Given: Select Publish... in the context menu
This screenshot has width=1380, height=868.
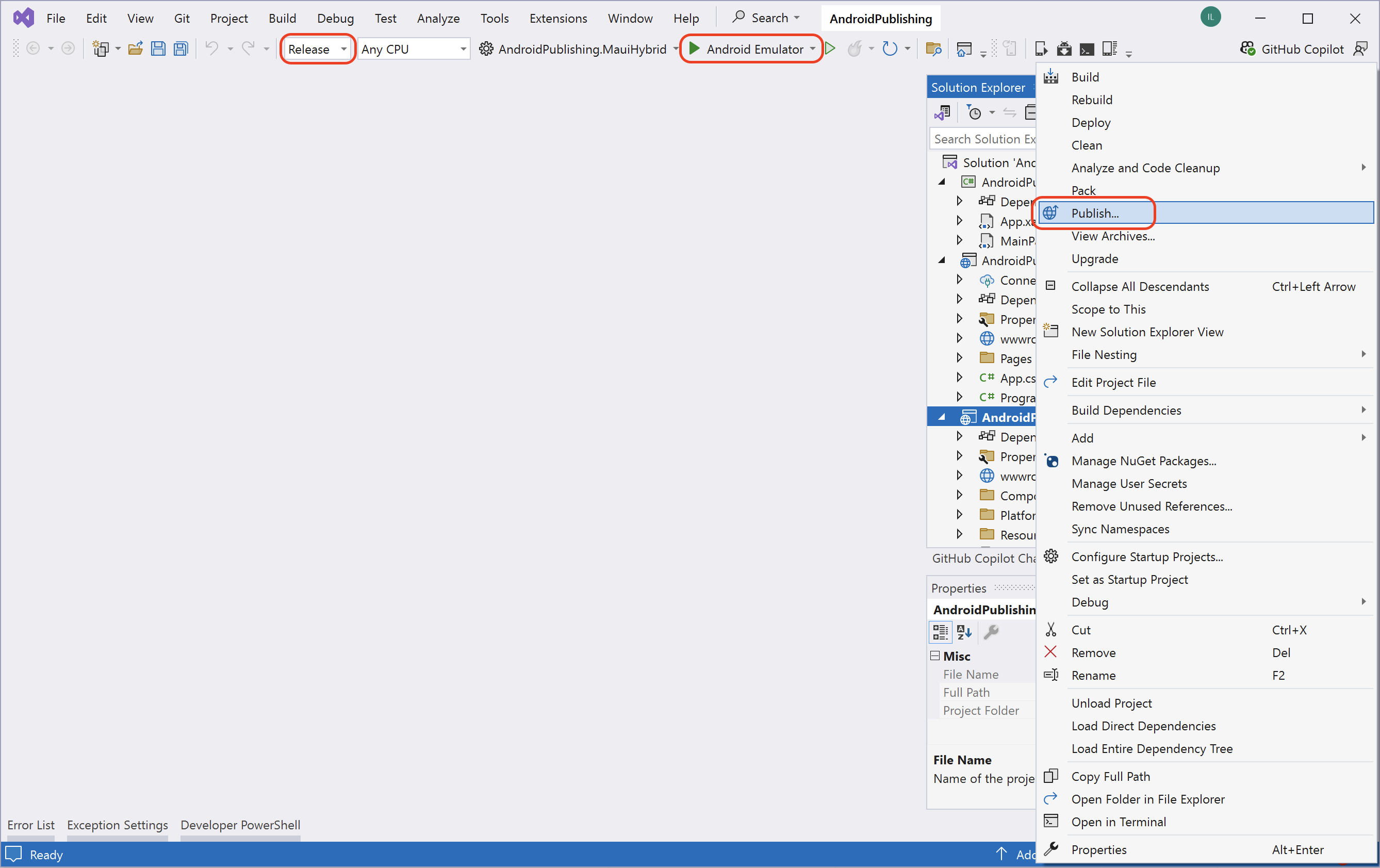Looking at the screenshot, I should pyautogui.click(x=1206, y=214).
